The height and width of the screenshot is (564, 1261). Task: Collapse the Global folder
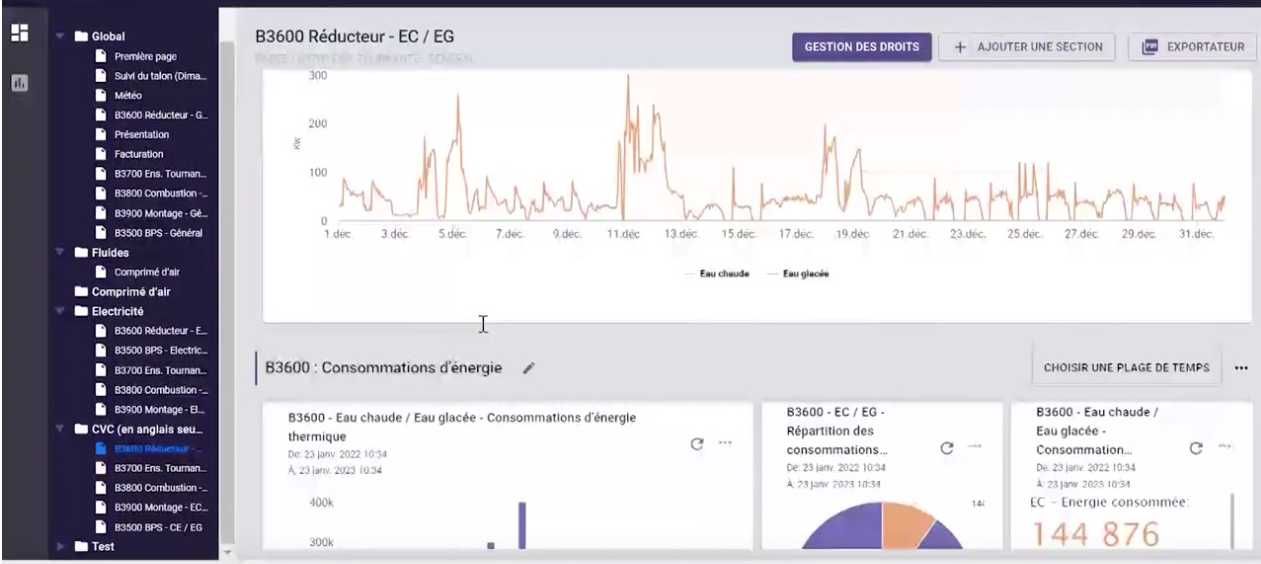[61, 36]
